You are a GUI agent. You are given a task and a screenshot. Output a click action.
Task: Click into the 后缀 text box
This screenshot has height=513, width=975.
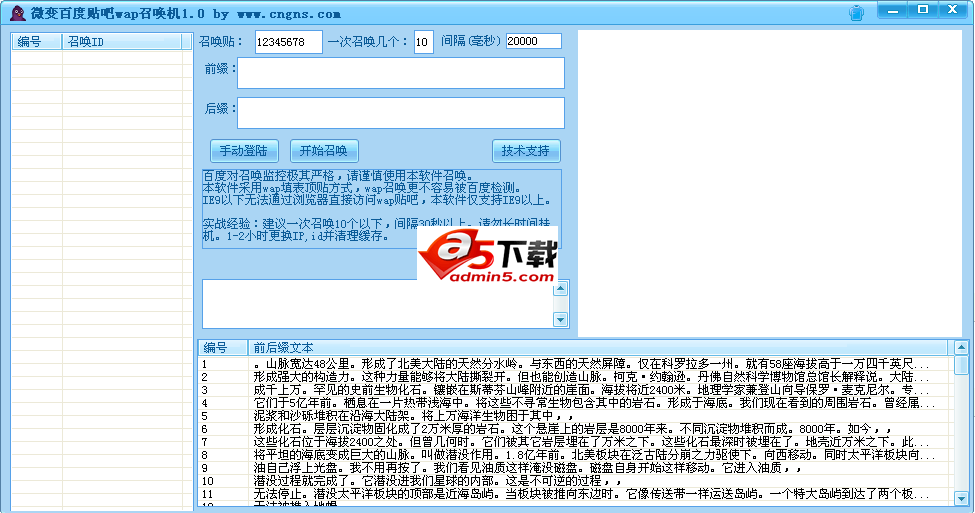401,113
